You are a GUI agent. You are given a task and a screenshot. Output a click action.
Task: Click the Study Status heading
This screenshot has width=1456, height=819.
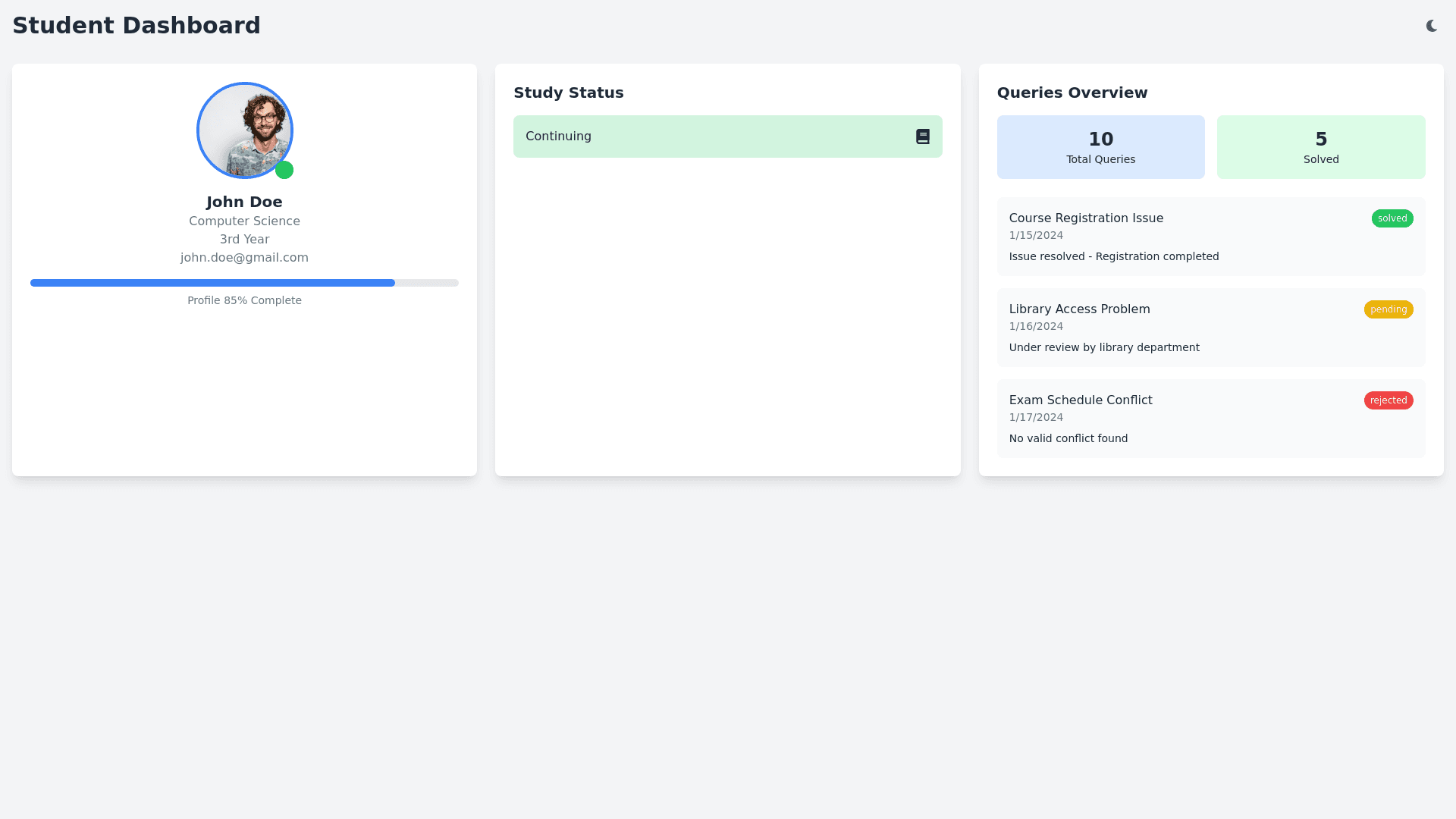pyautogui.click(x=568, y=93)
